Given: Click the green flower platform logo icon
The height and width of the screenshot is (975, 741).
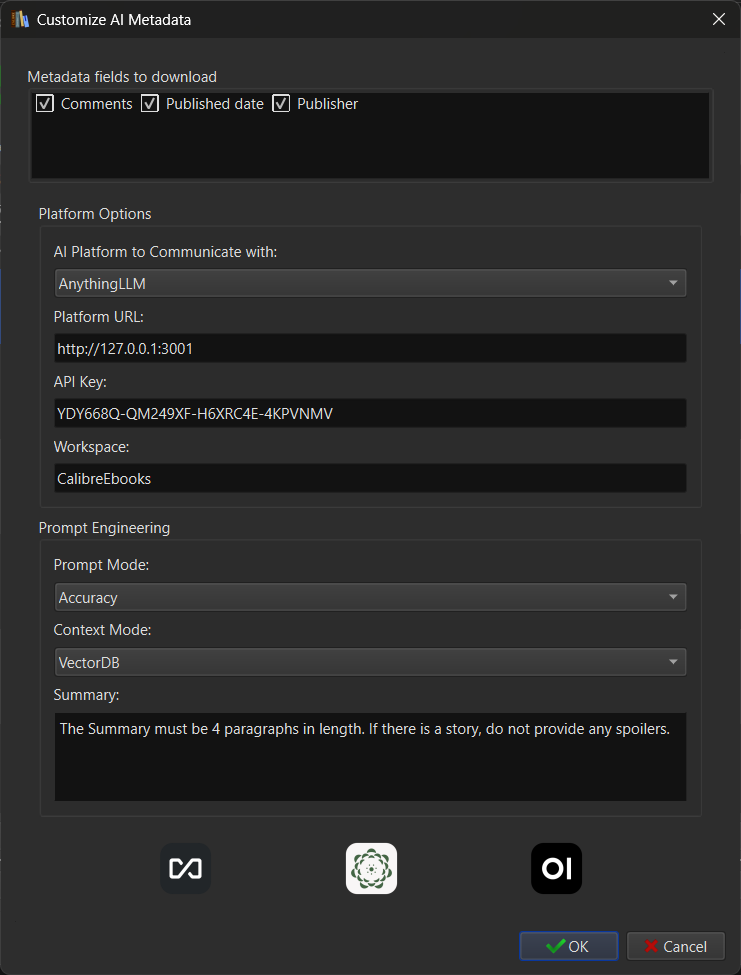Looking at the screenshot, I should (x=371, y=868).
